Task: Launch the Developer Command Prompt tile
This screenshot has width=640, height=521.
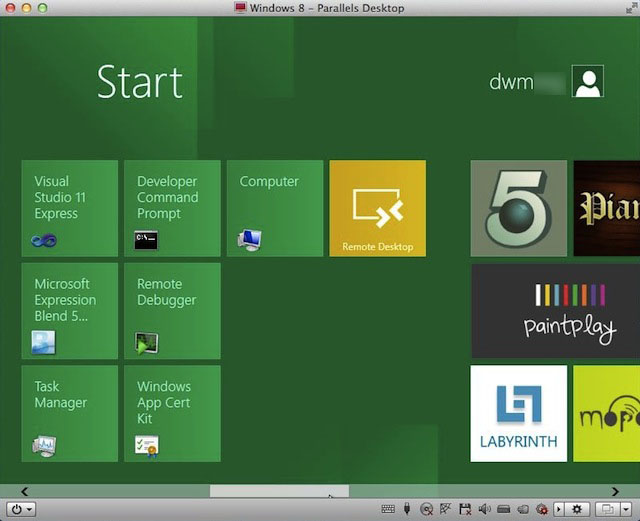Action: tap(172, 208)
